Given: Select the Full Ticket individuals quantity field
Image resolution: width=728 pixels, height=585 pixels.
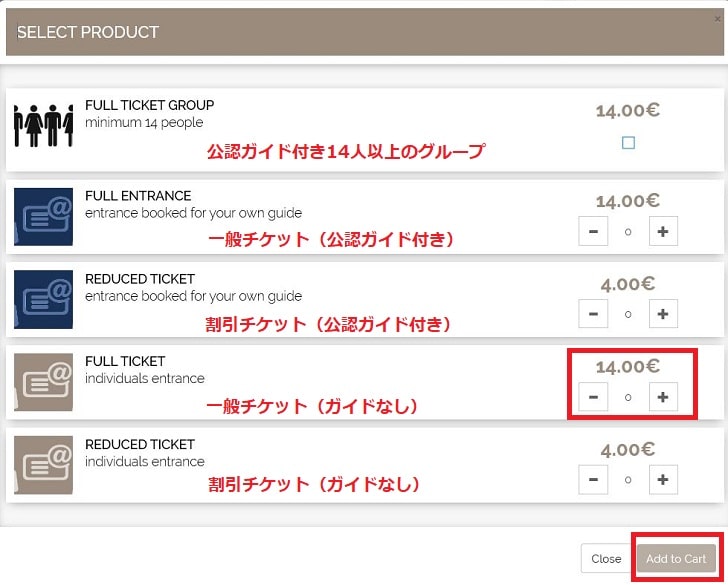Looking at the screenshot, I should coord(628,397).
